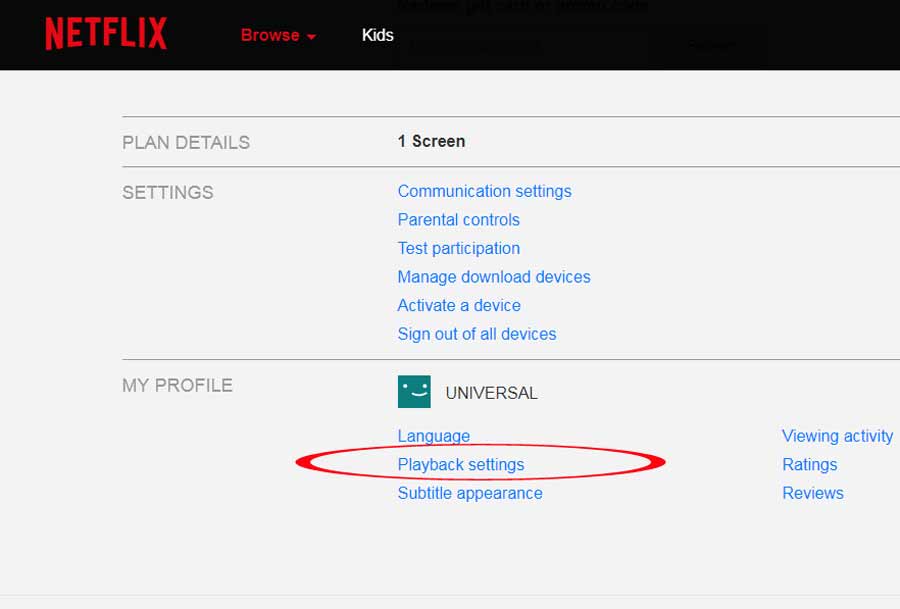Open the Language setting link

pyautogui.click(x=434, y=436)
